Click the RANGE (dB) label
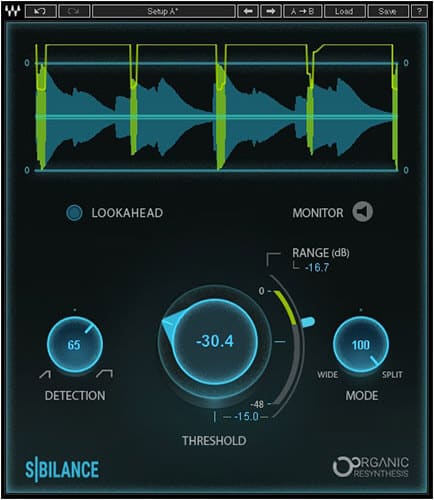The height and width of the screenshot is (500, 434). pyautogui.click(x=321, y=253)
